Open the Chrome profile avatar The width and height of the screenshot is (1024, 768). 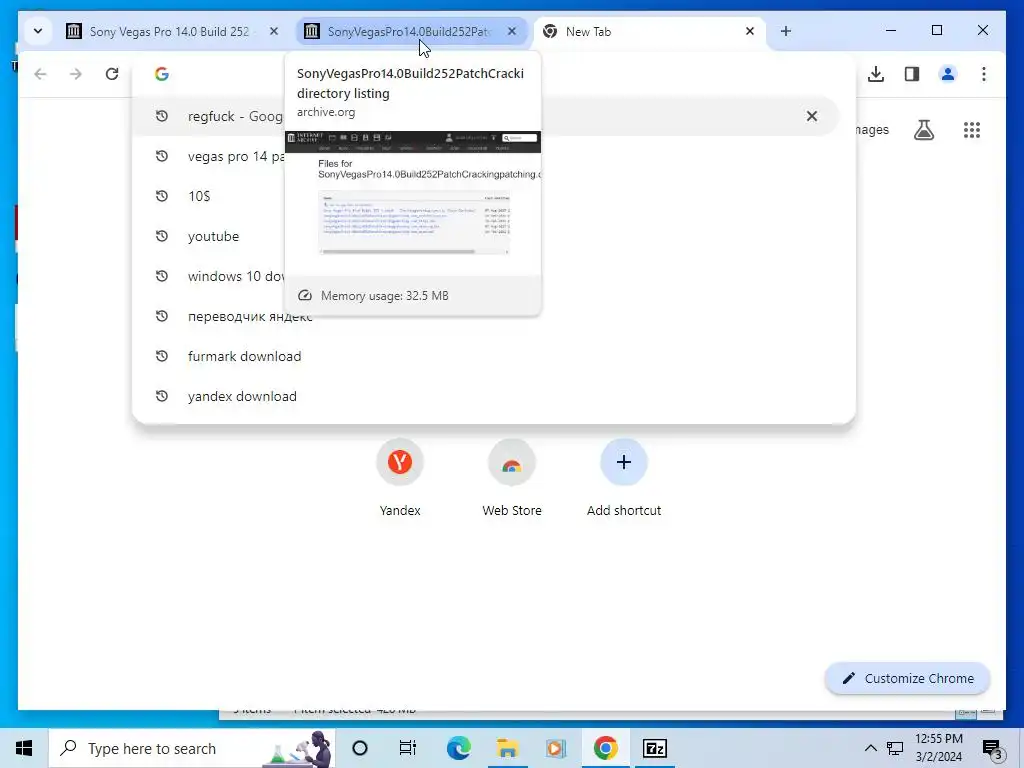(948, 74)
